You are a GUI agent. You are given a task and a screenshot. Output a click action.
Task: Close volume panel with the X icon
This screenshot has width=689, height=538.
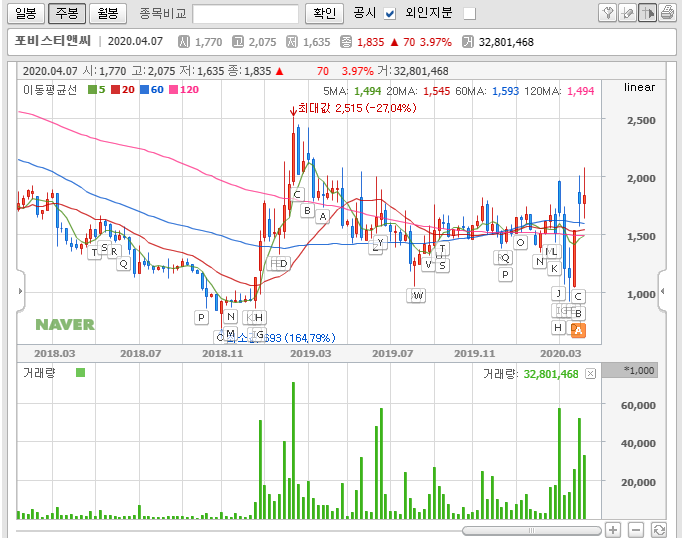point(591,374)
